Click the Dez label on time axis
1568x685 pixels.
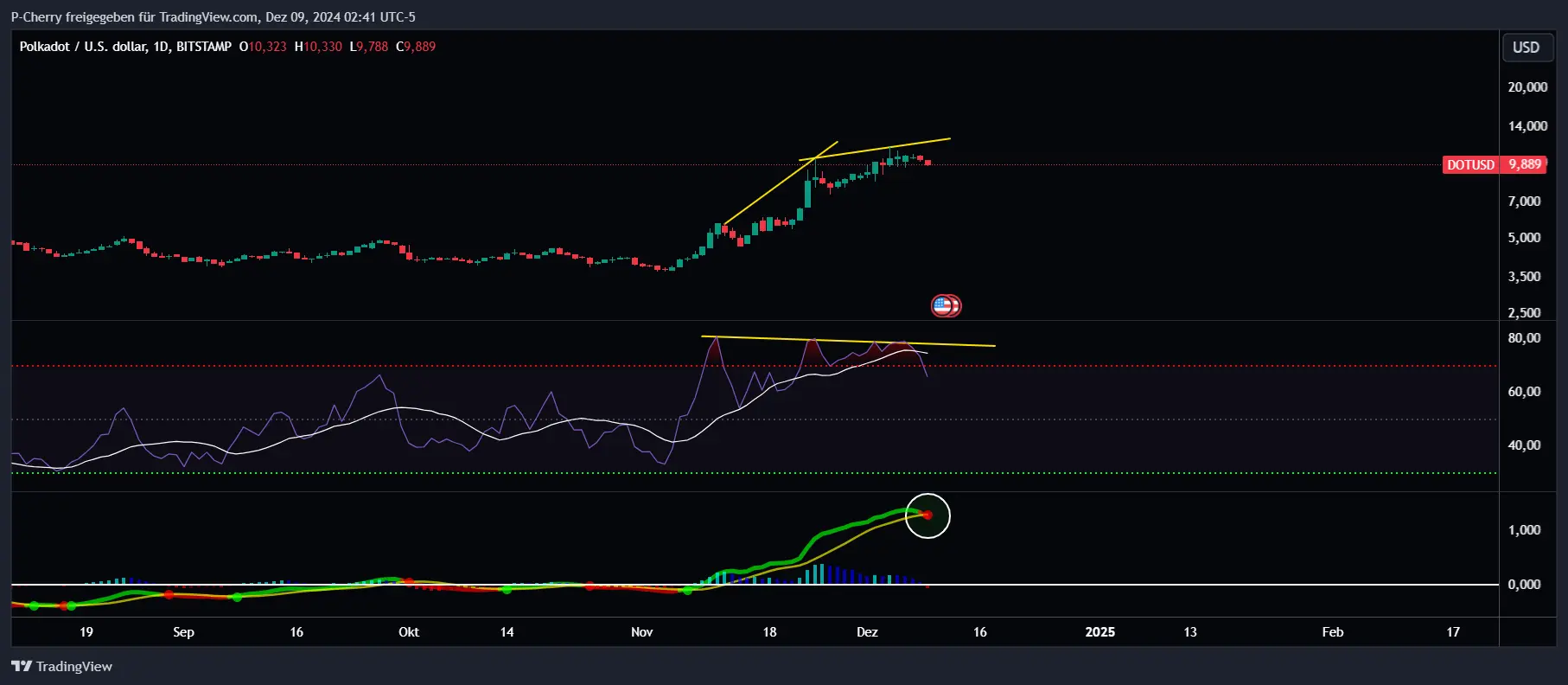click(867, 632)
